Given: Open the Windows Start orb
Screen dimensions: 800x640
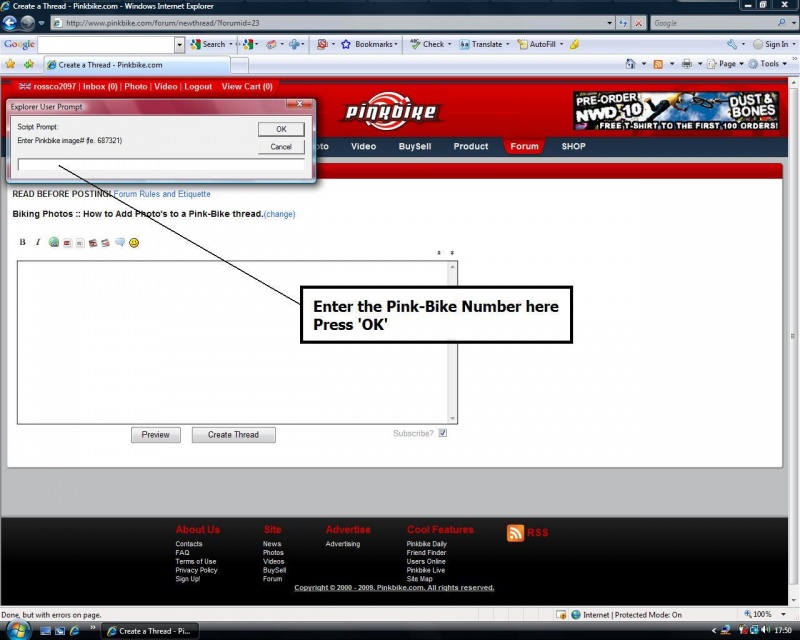Looking at the screenshot, I should point(16,630).
